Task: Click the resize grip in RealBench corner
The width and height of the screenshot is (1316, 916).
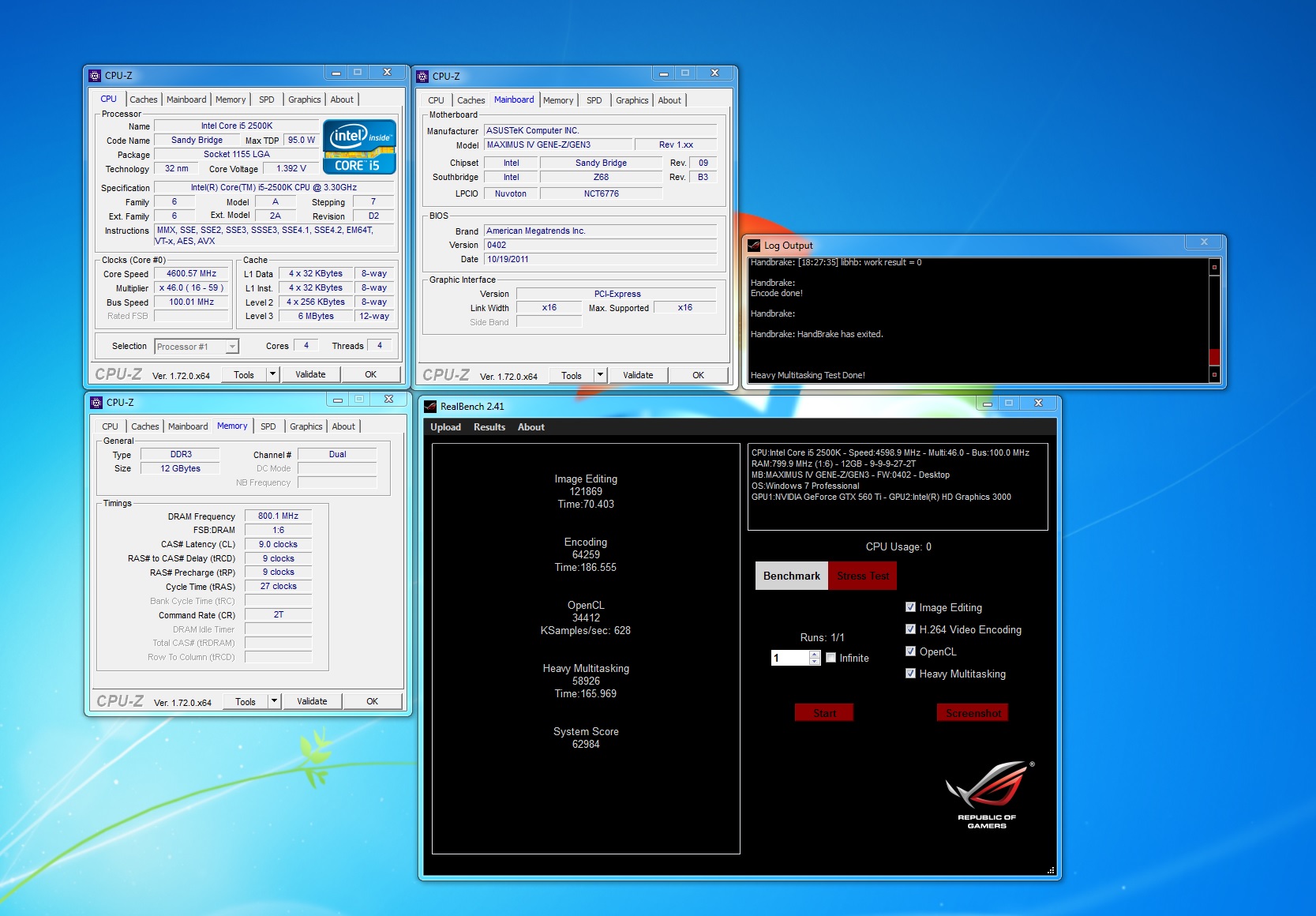Action: click(1051, 870)
